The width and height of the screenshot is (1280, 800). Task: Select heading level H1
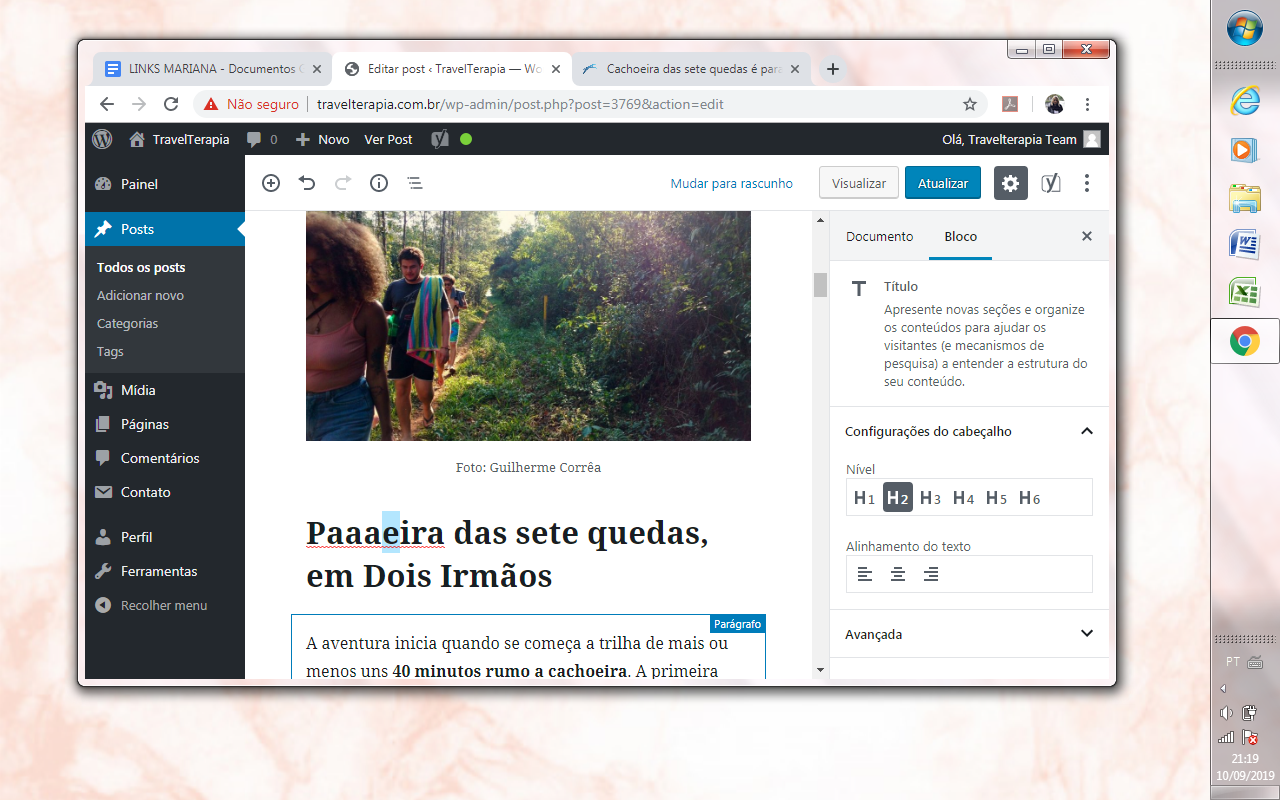pos(864,498)
